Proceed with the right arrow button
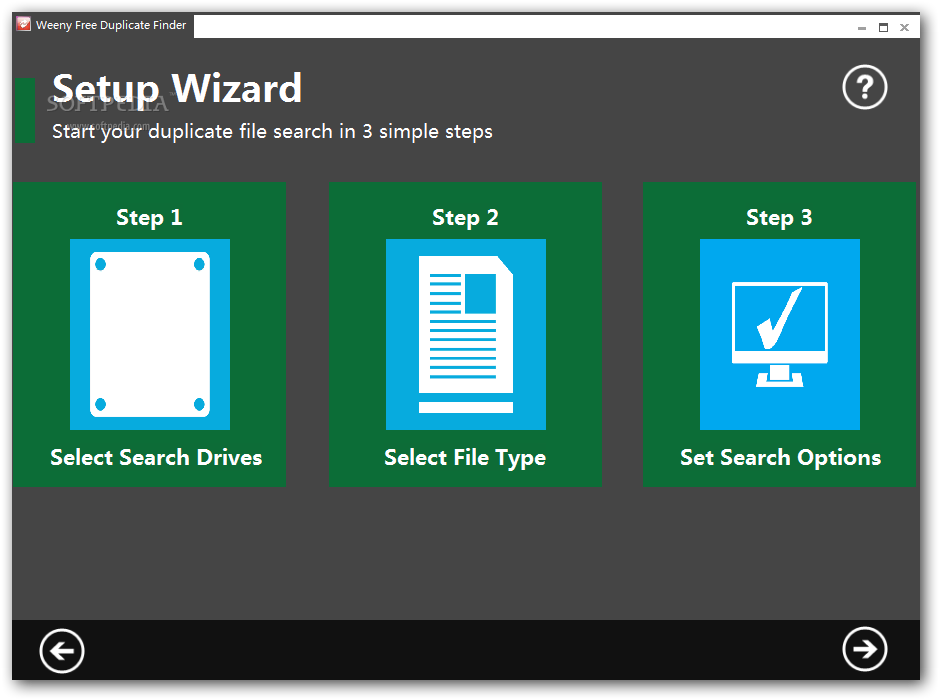940x700 pixels. point(864,649)
